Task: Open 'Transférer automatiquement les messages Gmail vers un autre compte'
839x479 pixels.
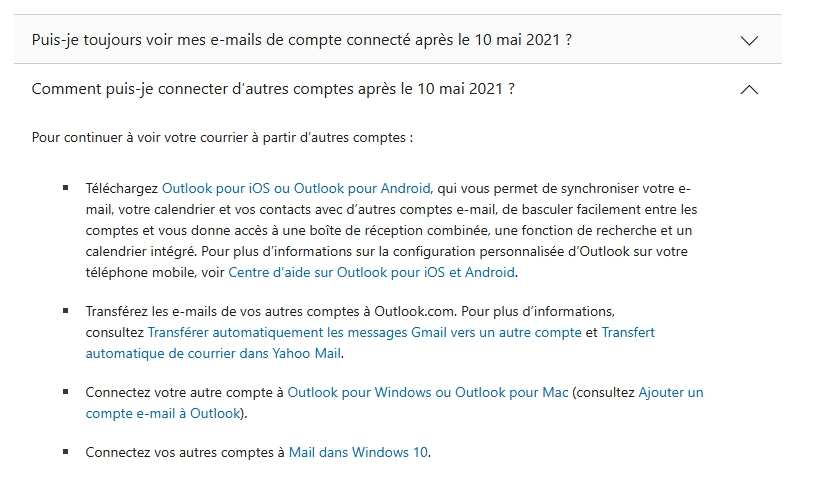Action: [364, 332]
